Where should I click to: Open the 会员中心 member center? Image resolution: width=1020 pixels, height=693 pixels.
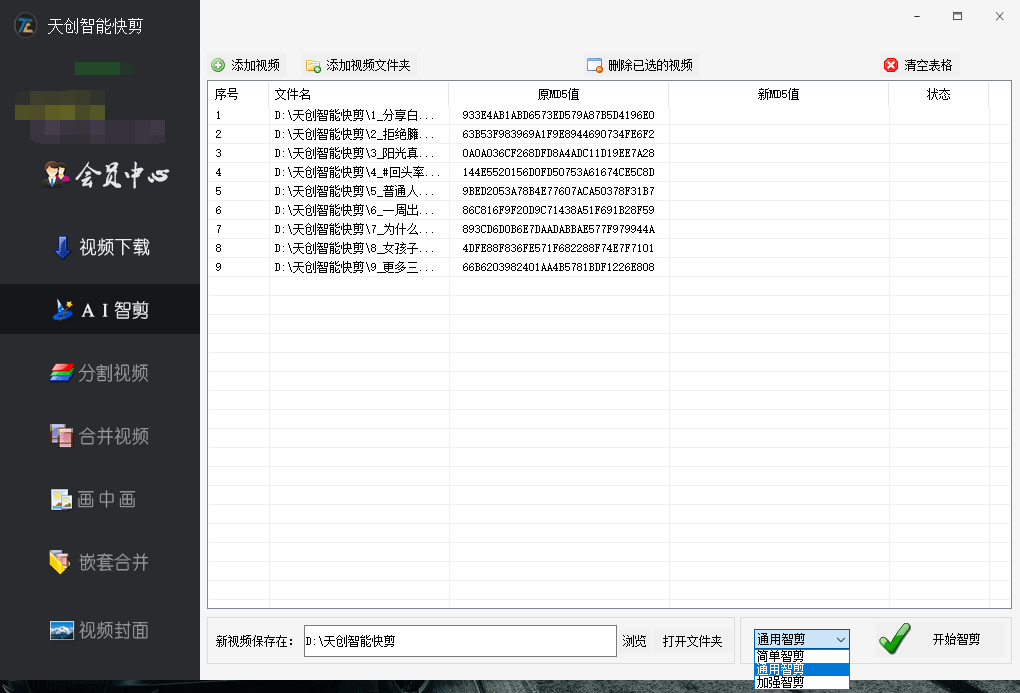coord(100,175)
